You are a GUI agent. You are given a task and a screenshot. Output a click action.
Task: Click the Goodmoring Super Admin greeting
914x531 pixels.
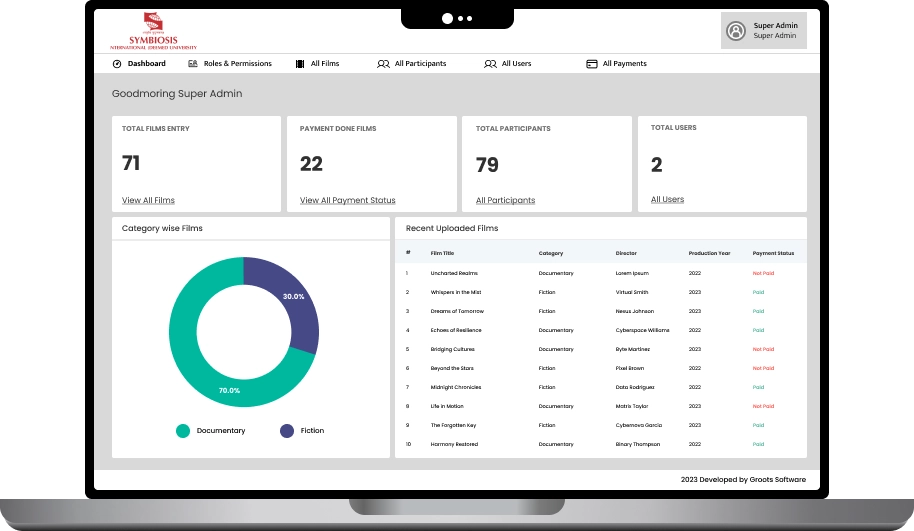click(x=177, y=94)
